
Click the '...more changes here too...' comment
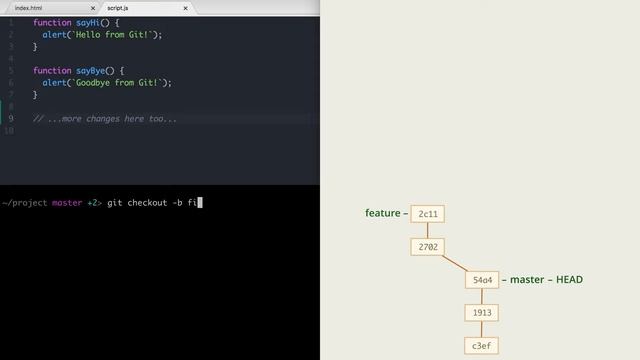click(x=105, y=119)
